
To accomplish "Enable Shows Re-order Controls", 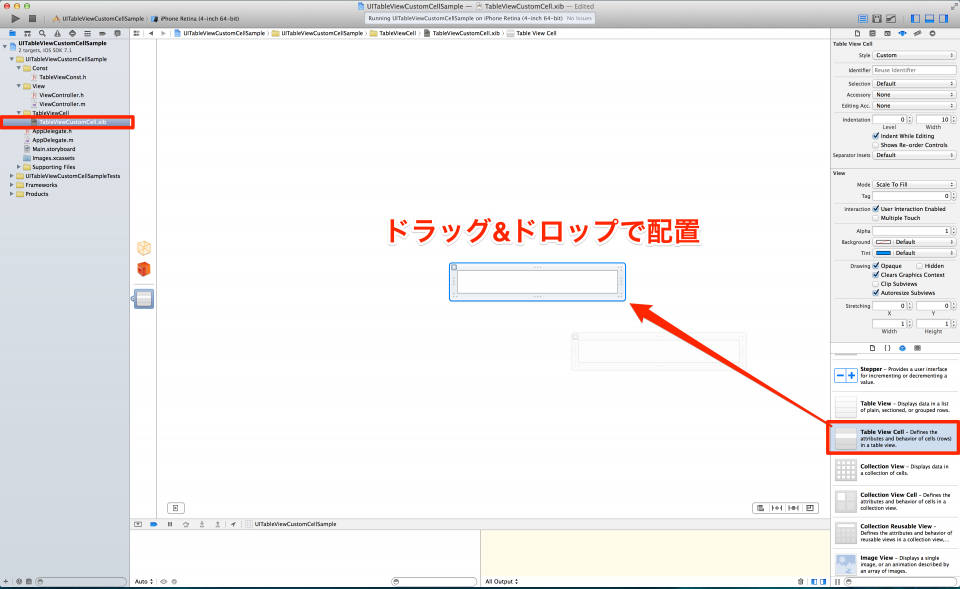I will pos(875,145).
